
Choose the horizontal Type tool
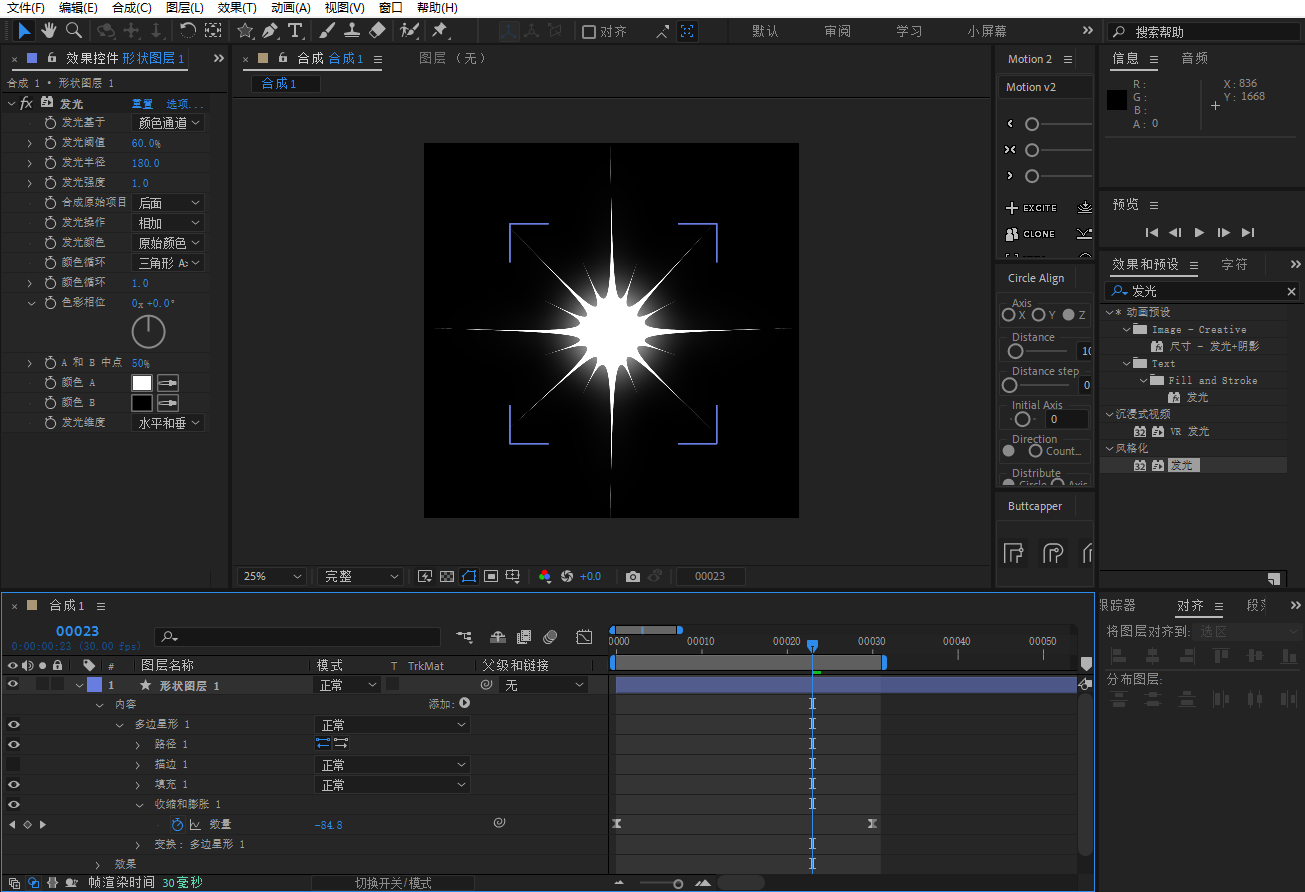pyautogui.click(x=295, y=31)
